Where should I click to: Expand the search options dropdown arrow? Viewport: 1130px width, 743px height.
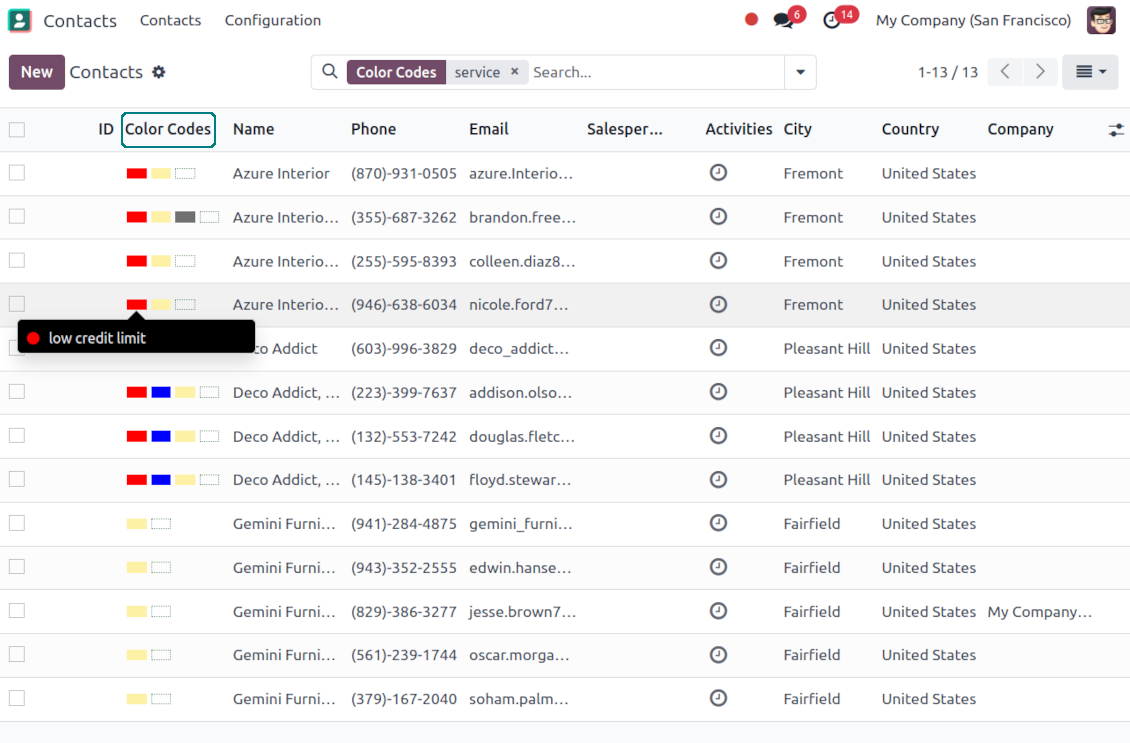(800, 72)
